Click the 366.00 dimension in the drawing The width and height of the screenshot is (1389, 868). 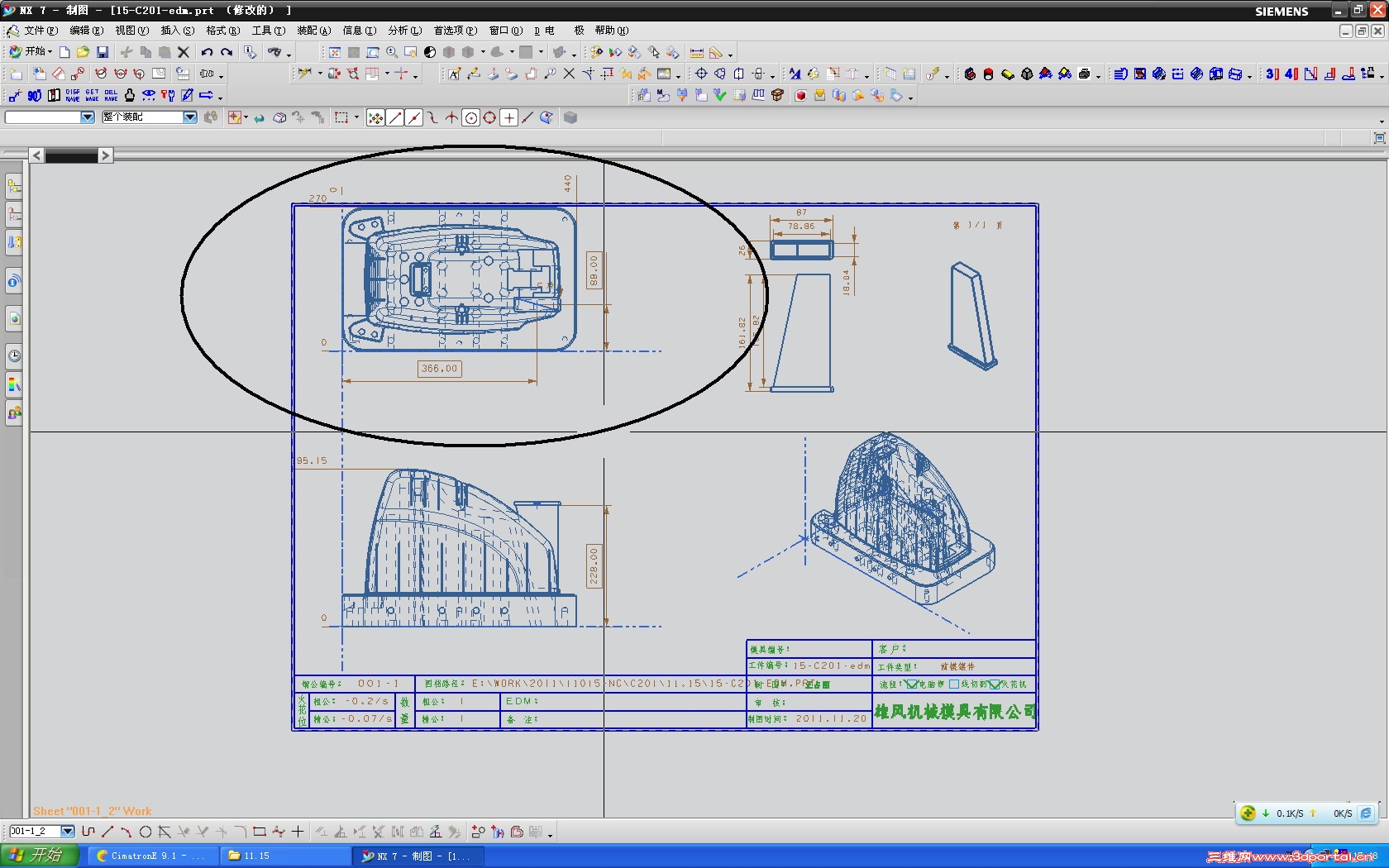pyautogui.click(x=439, y=369)
